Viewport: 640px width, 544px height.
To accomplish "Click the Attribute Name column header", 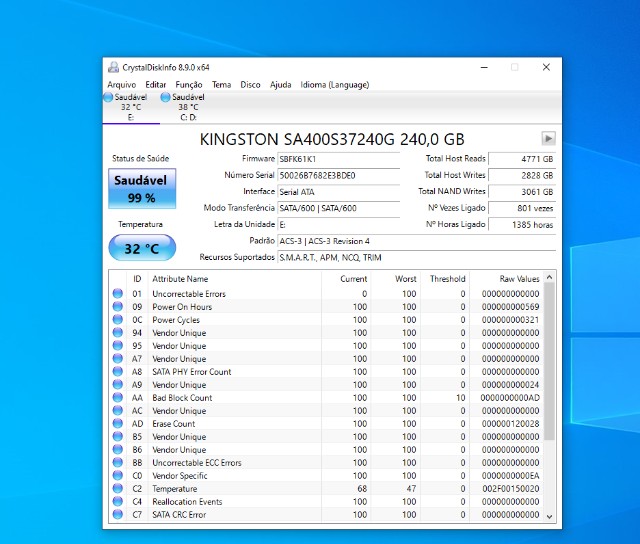I will pos(235,279).
